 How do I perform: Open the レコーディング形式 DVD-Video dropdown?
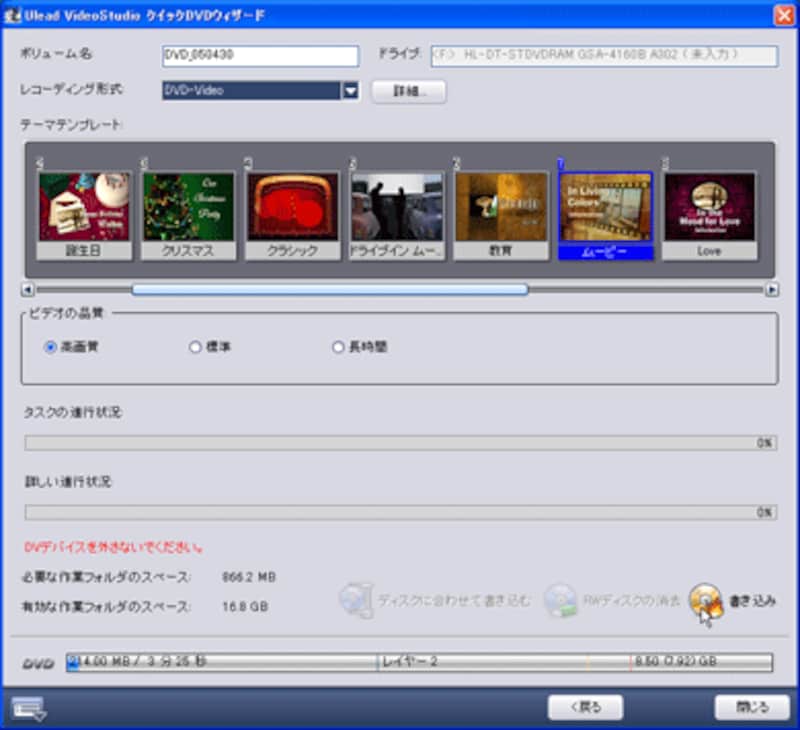pyautogui.click(x=350, y=91)
